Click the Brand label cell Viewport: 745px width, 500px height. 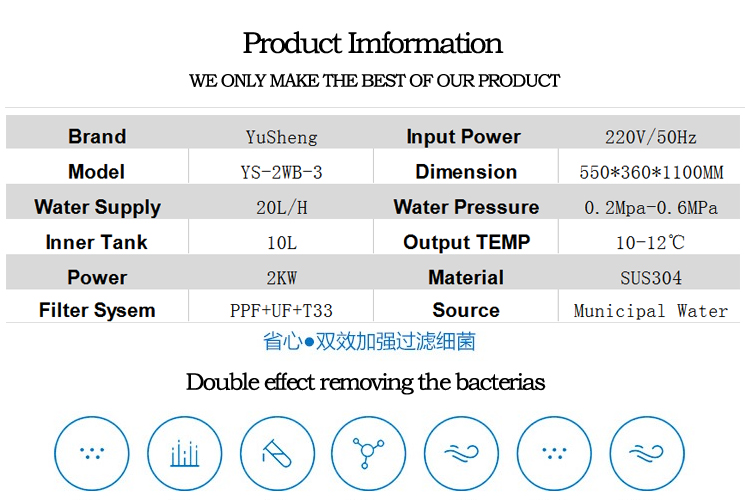point(97,137)
